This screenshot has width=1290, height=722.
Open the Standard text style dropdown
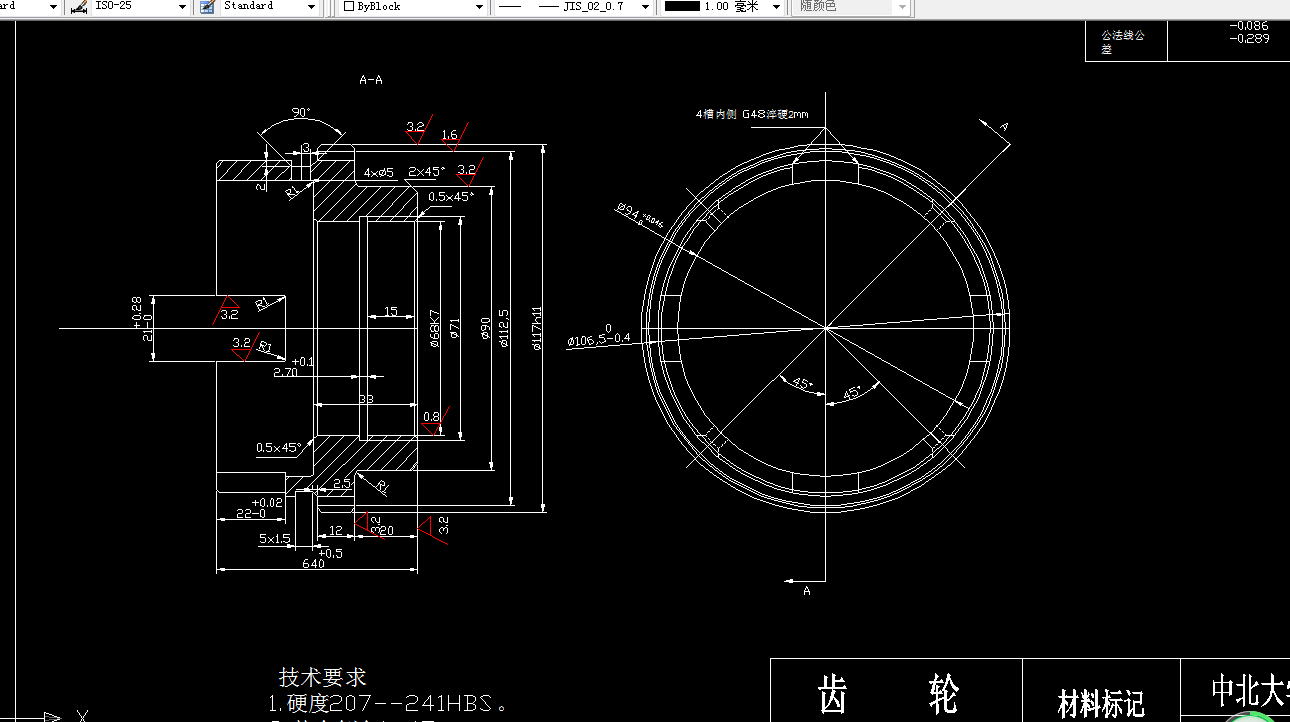click(x=312, y=7)
